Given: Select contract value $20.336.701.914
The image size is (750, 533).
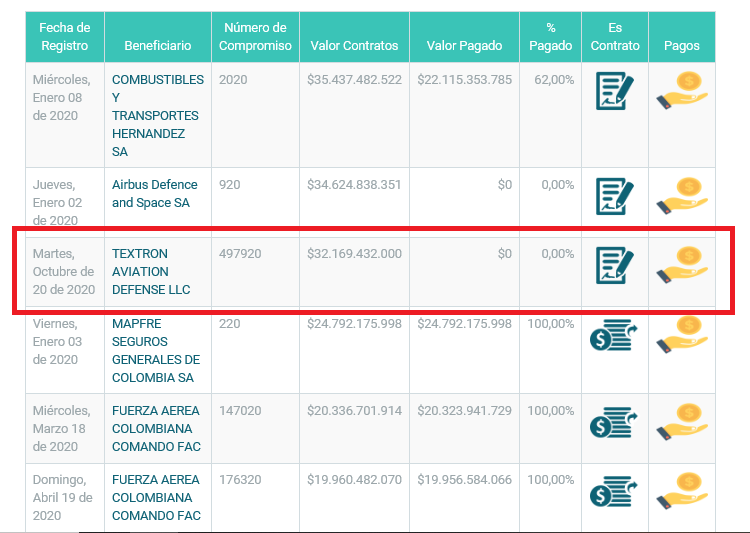Looking at the screenshot, I should coord(354,411).
